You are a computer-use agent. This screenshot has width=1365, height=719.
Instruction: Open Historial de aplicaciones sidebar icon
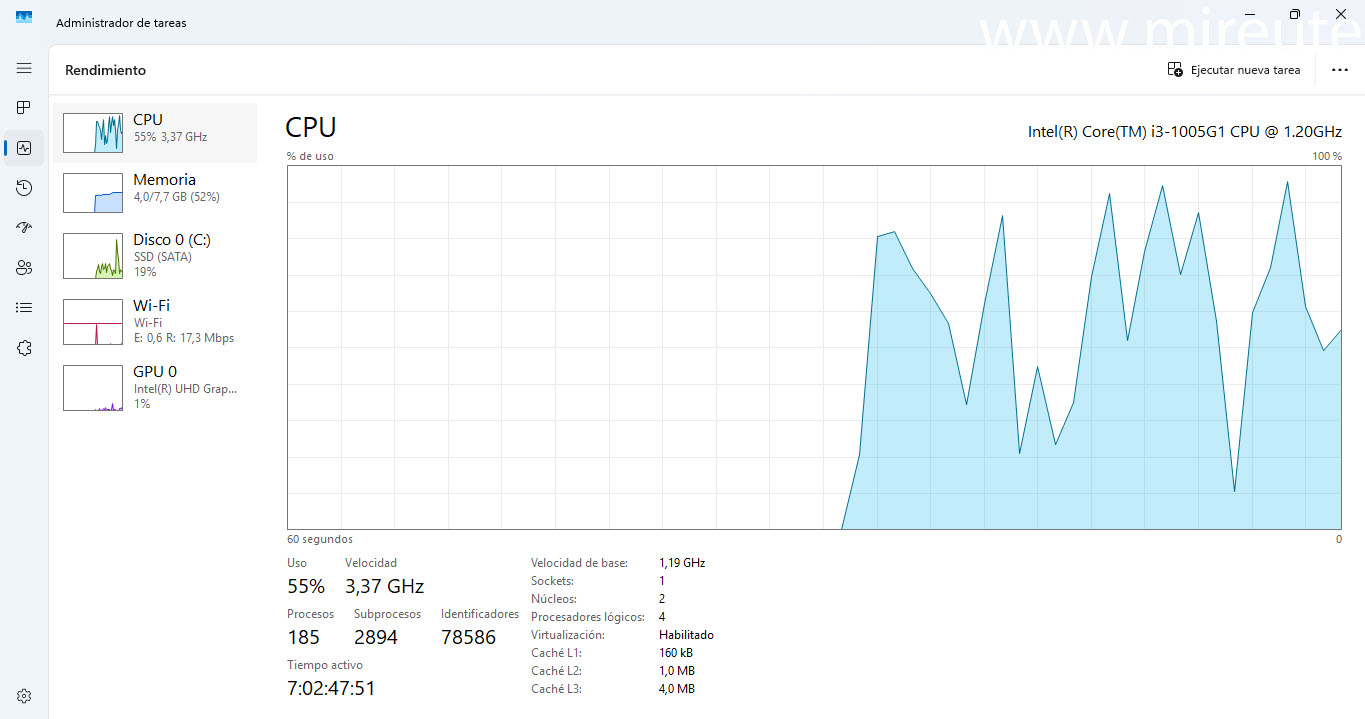point(24,188)
